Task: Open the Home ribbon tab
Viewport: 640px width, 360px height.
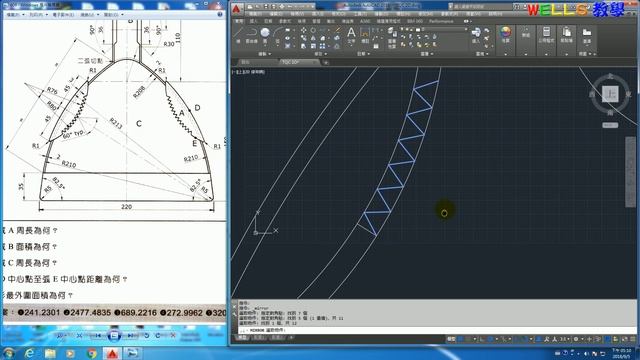Action: pos(239,21)
